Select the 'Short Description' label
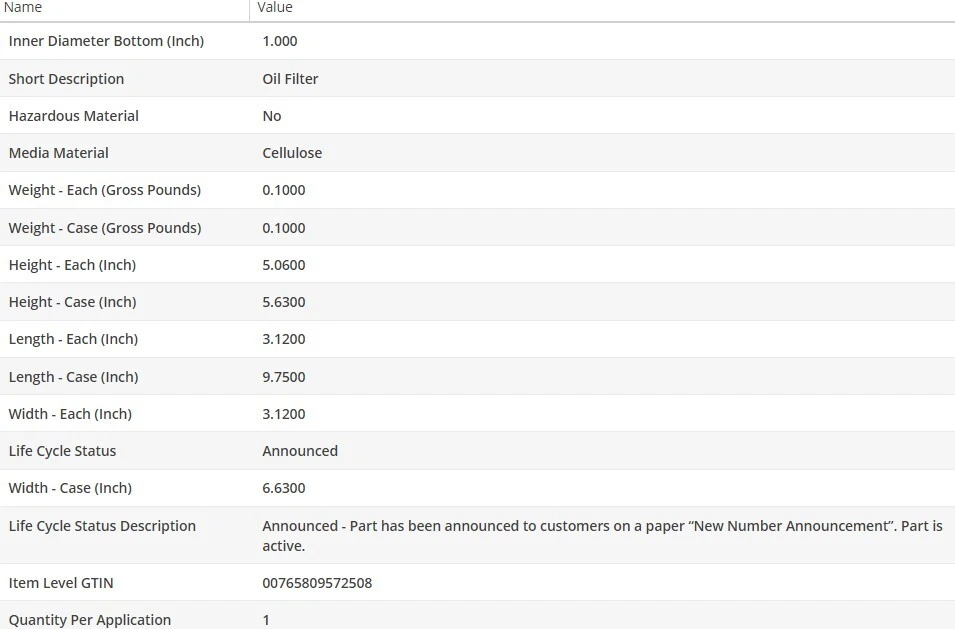The width and height of the screenshot is (955, 629). tap(66, 79)
